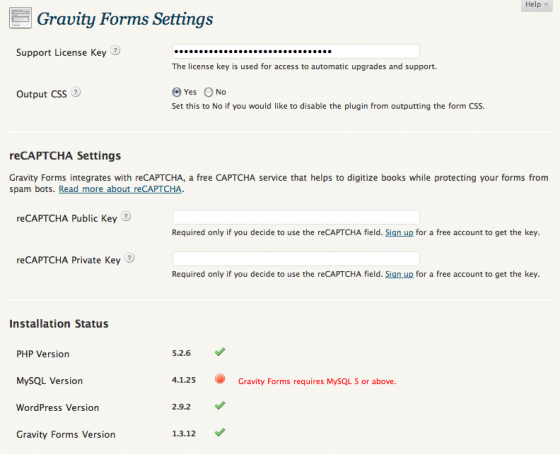Select No for Output CSS
Viewport: 560px width, 454px height.
point(208,92)
